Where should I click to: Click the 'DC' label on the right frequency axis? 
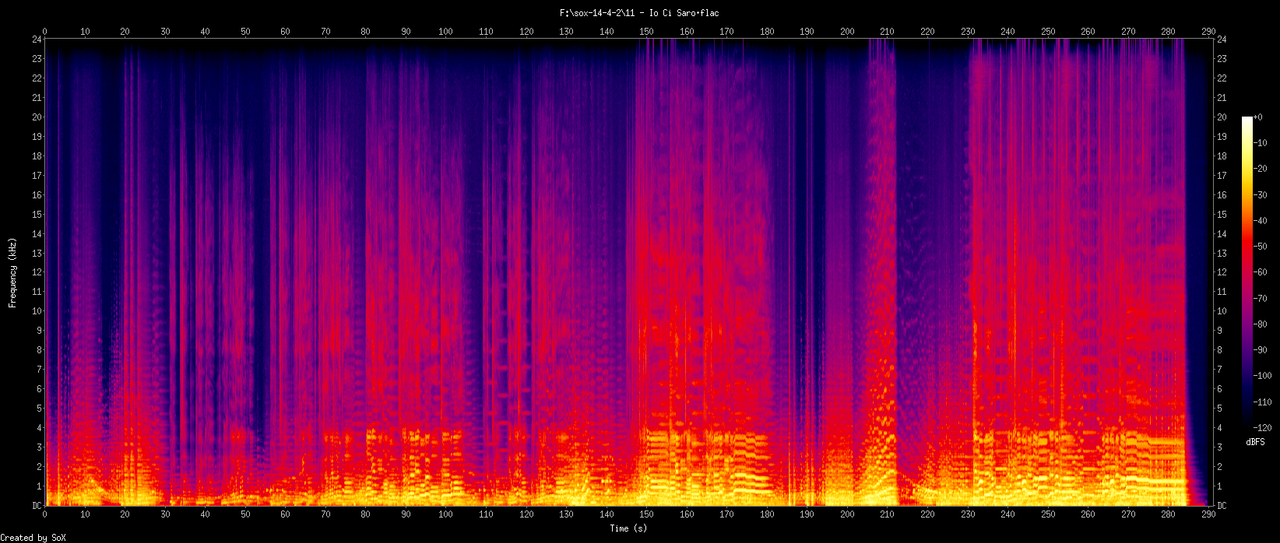point(1220,506)
